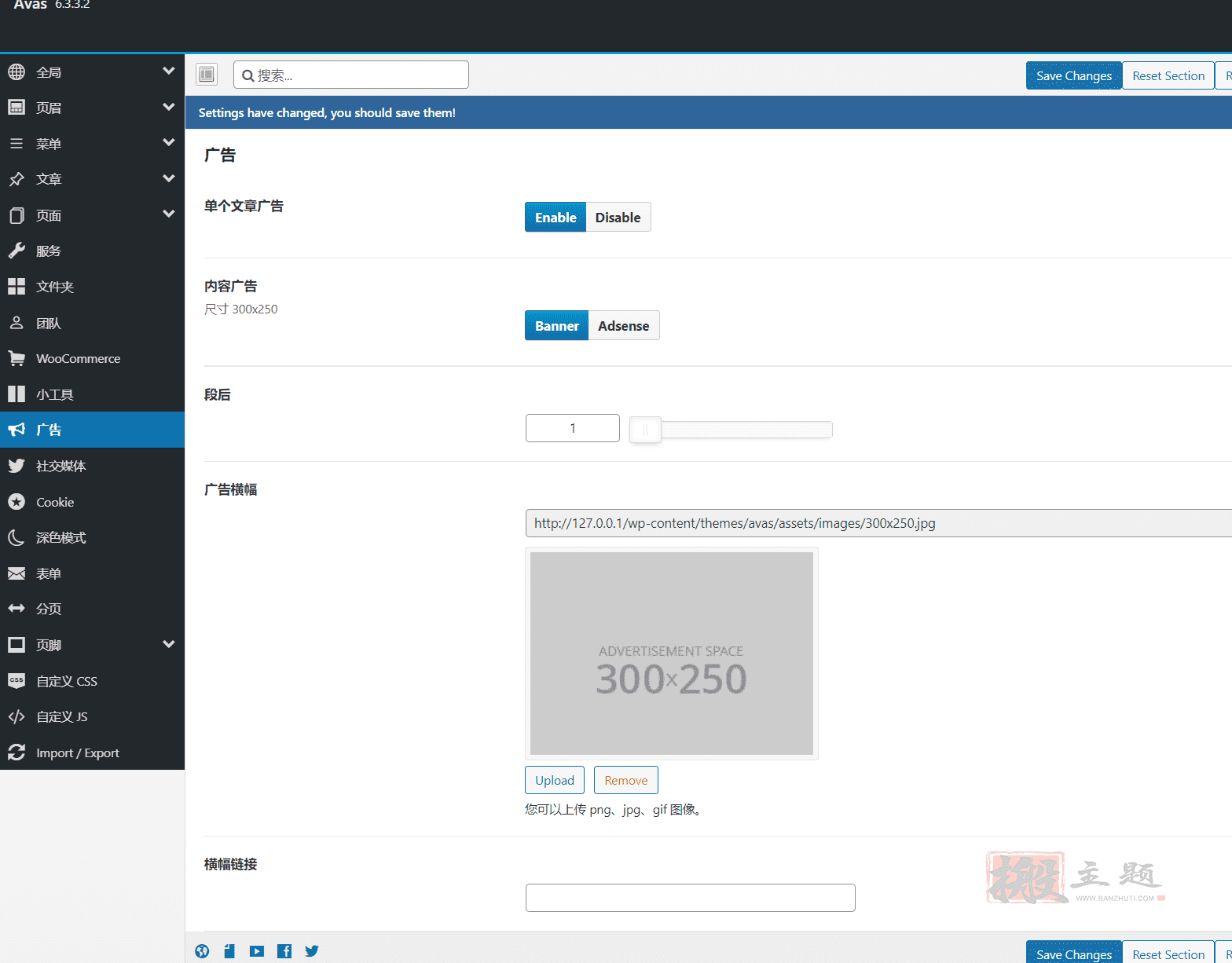Expand the 全局 sidebar section chevron
This screenshot has height=963, width=1232.
pyautogui.click(x=168, y=71)
